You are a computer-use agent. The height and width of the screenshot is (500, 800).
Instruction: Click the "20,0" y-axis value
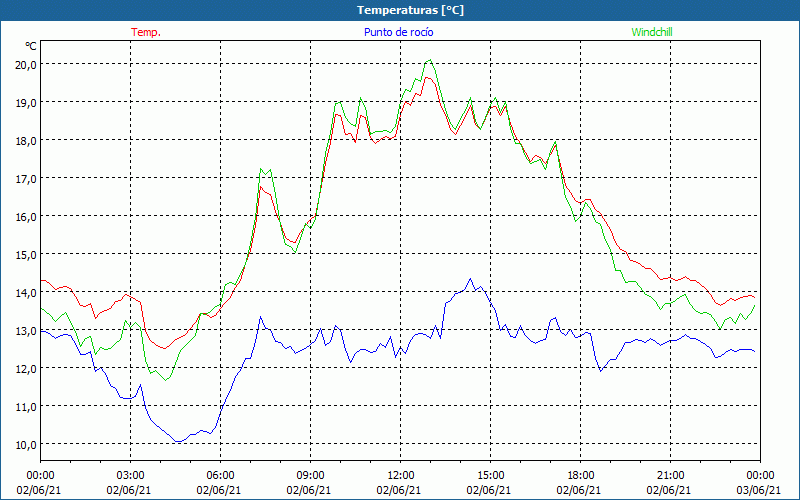point(26,65)
